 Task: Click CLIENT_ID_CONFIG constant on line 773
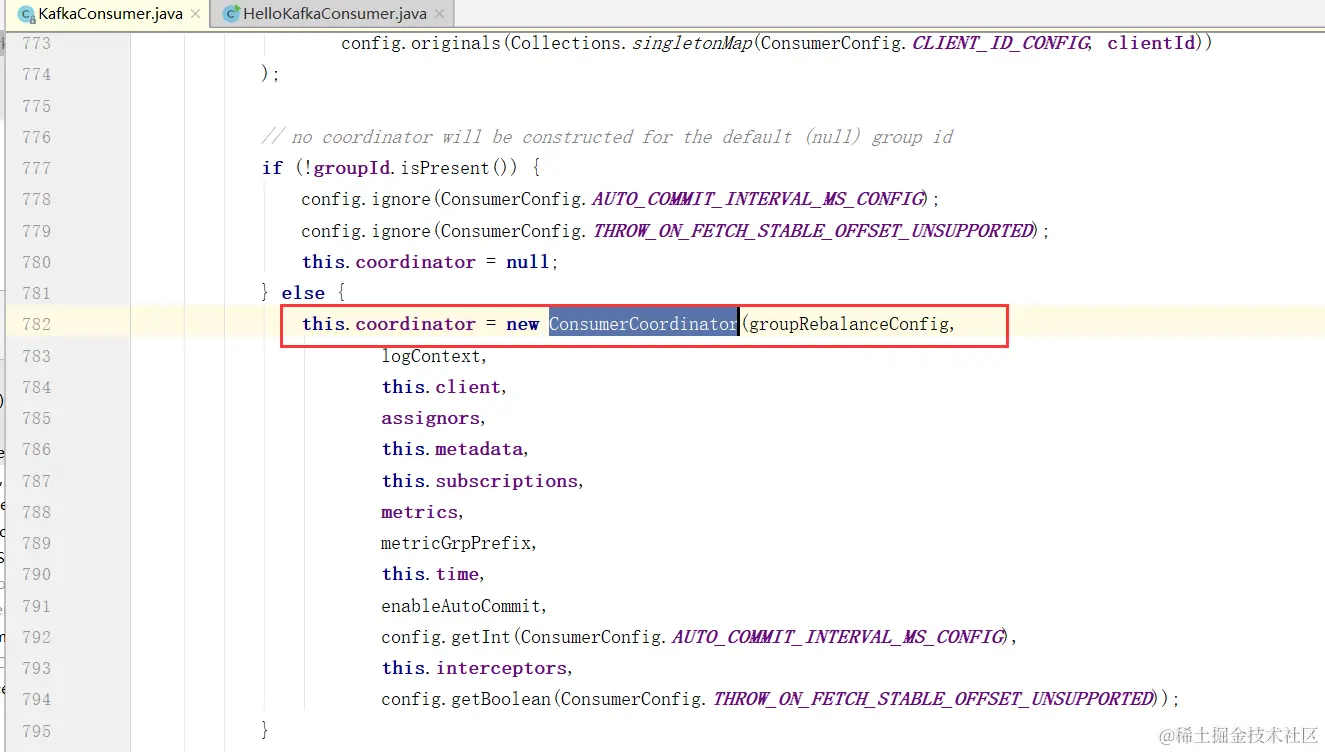click(1000, 43)
